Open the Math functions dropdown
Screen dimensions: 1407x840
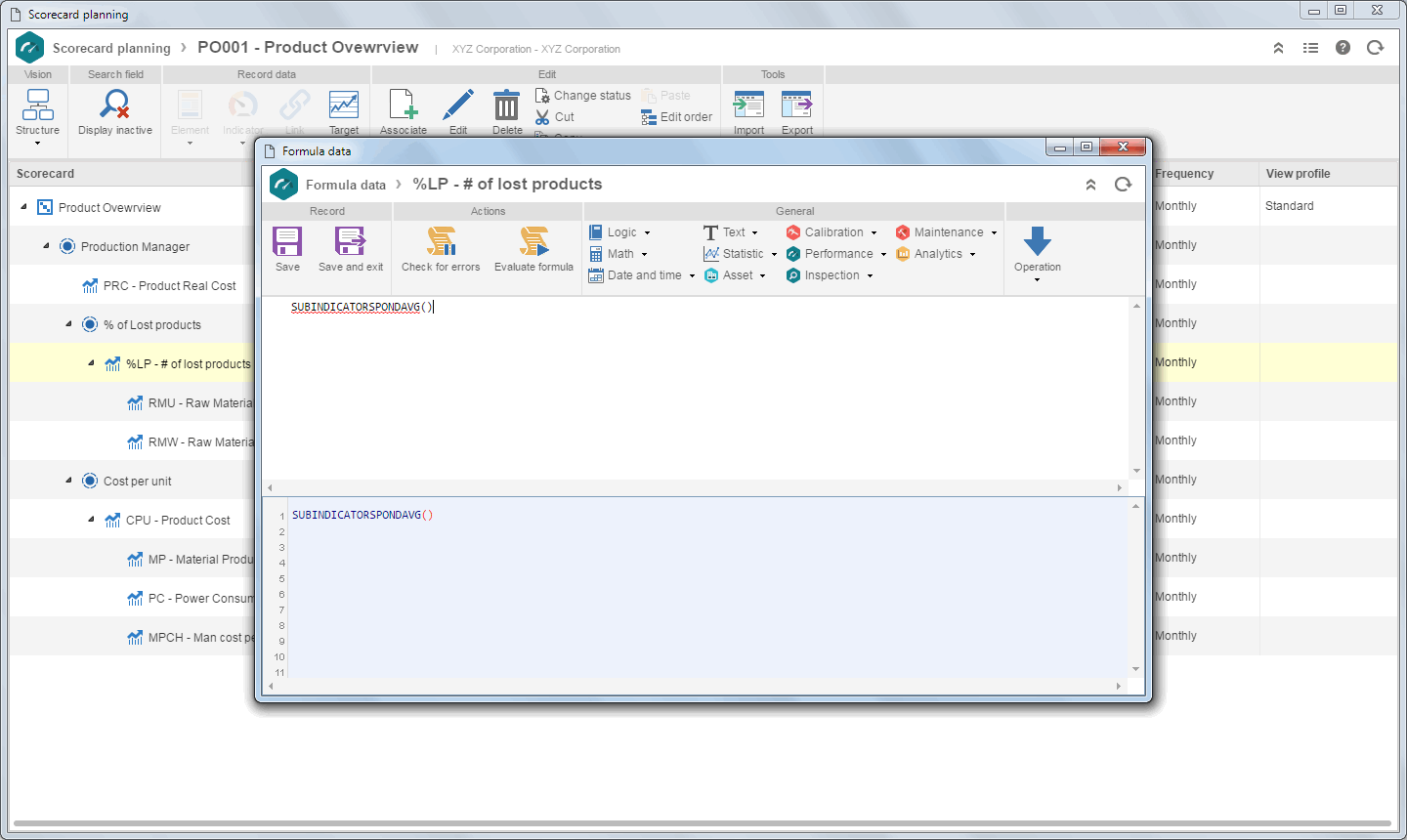coord(618,254)
